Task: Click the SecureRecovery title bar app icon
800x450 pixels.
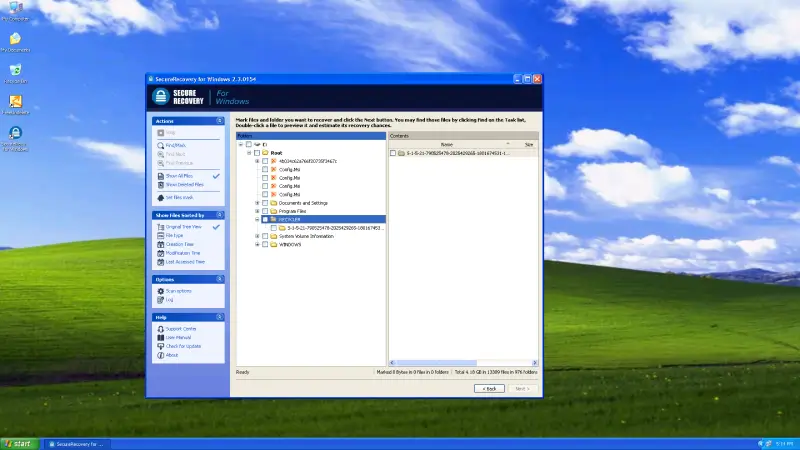Action: tap(151, 79)
